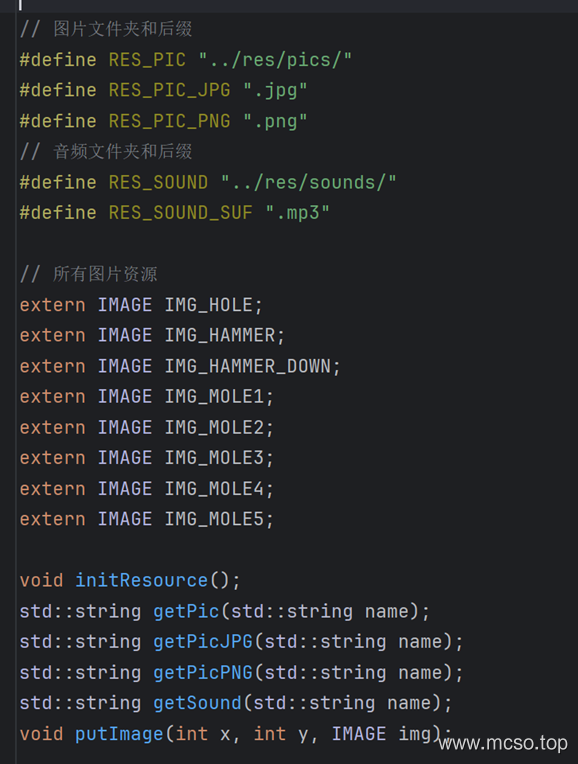Click the IMG_MOLE4 variable name

tap(214, 489)
